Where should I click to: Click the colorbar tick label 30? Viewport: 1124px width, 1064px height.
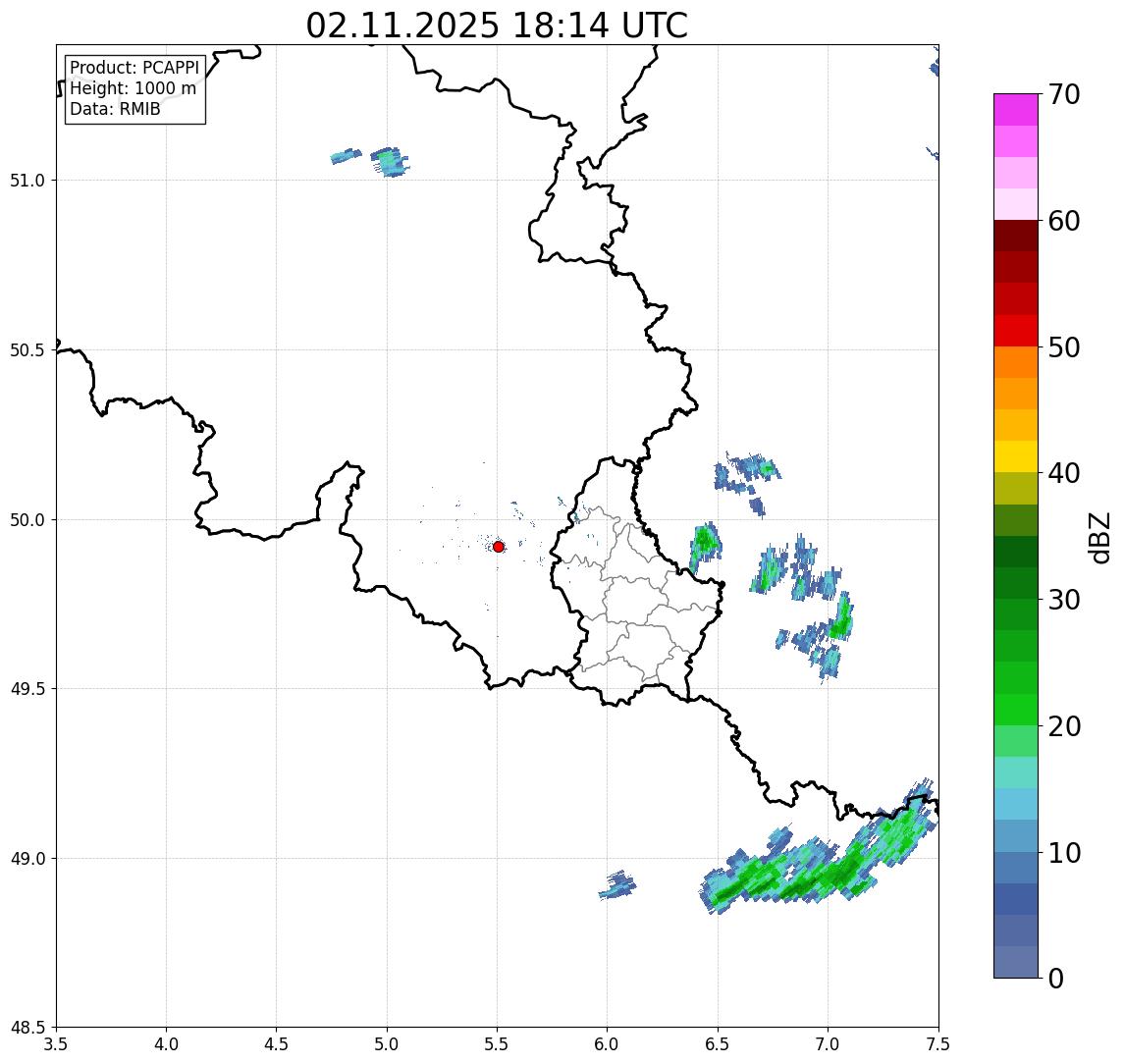tap(1064, 600)
